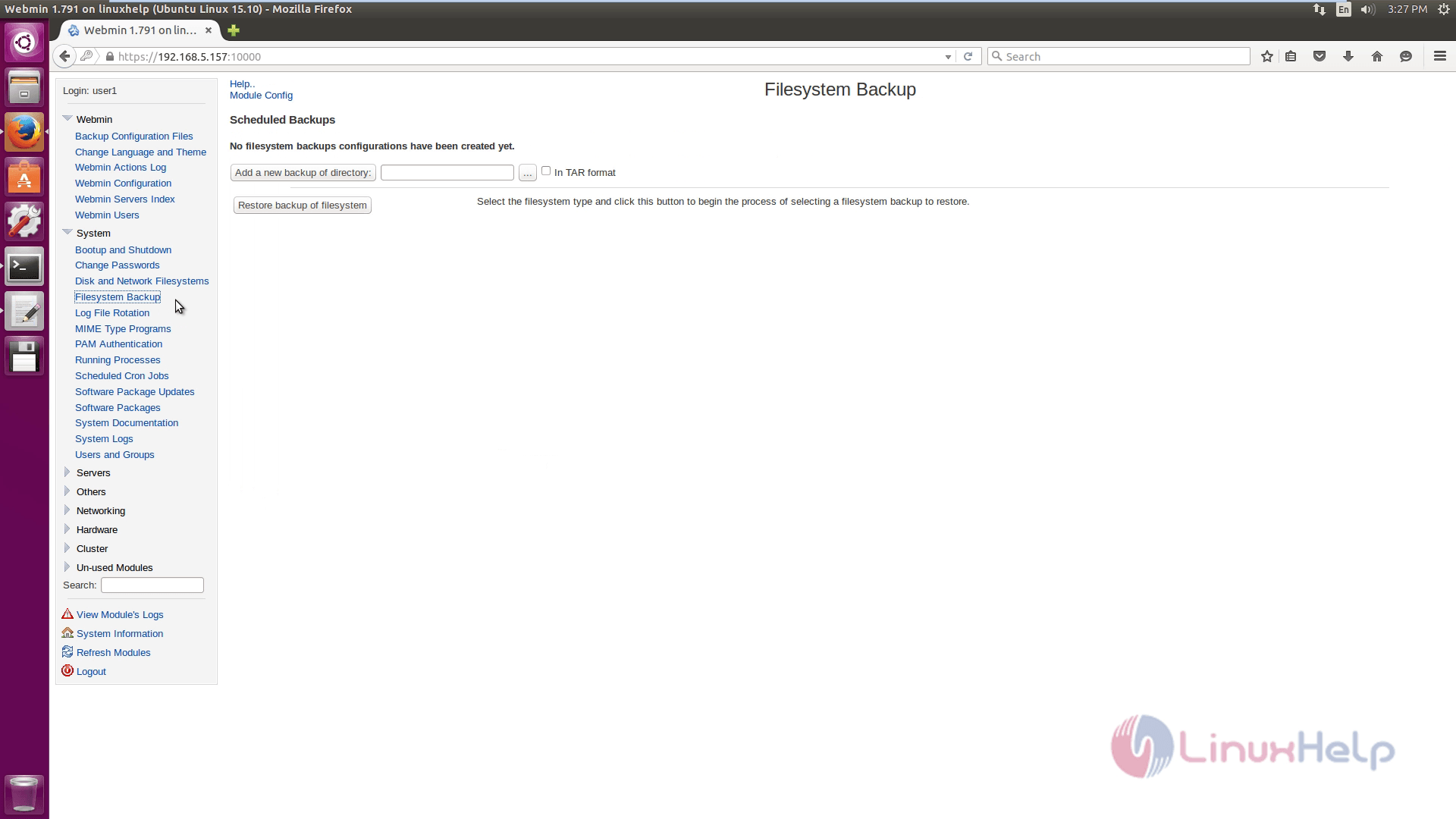Click Restore backup of filesystem button
Image resolution: width=1456 pixels, height=819 pixels.
pos(302,205)
